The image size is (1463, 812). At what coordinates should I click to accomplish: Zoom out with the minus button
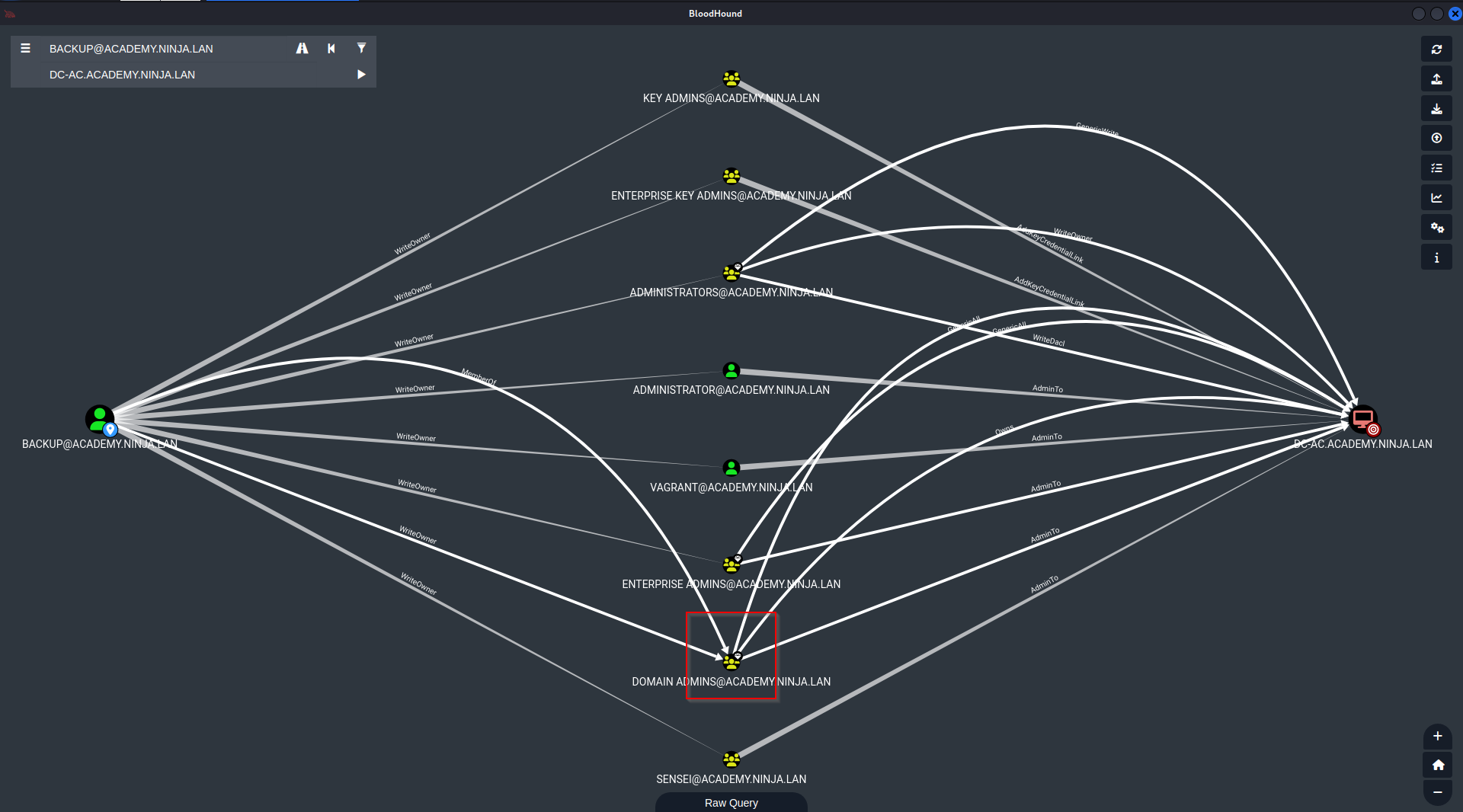(1437, 792)
